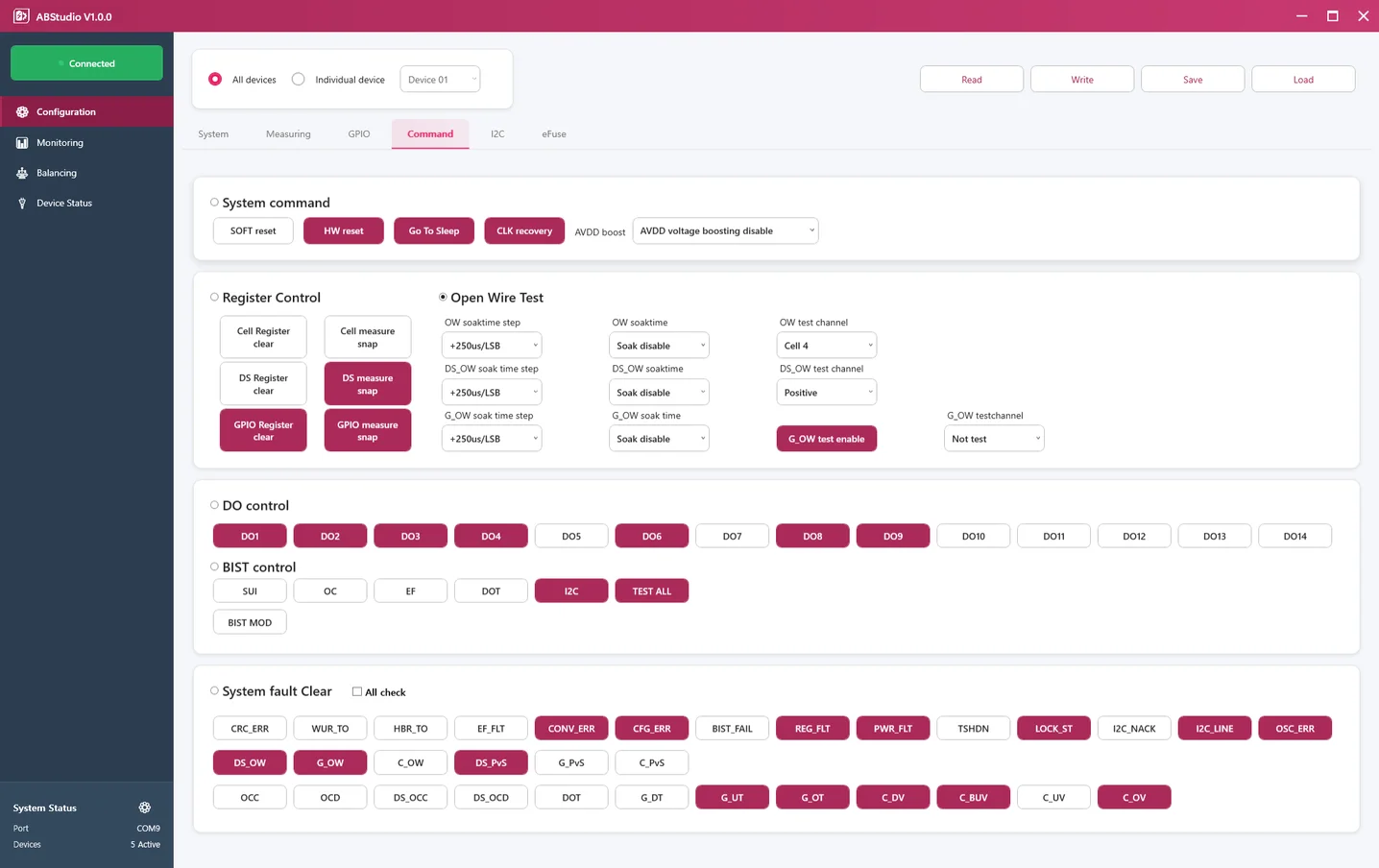Click the Device Status bulb icon
This screenshot has width=1379, height=868.
pos(22,204)
